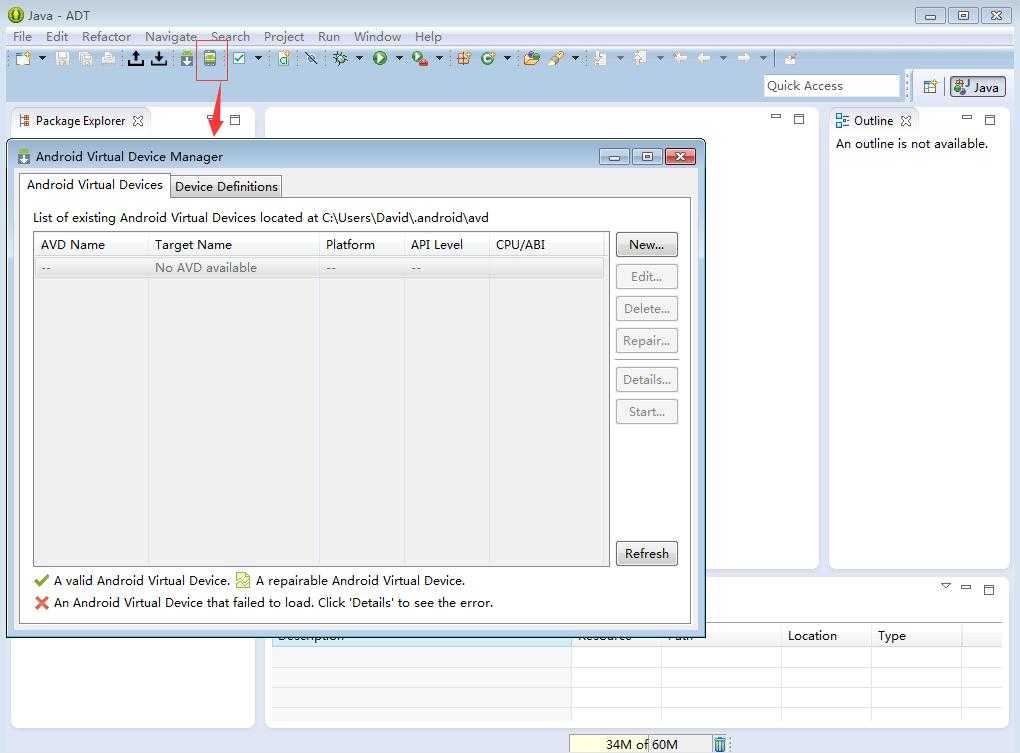The image size is (1020, 753).
Task: Click the New Java Class icon
Action: [488, 59]
